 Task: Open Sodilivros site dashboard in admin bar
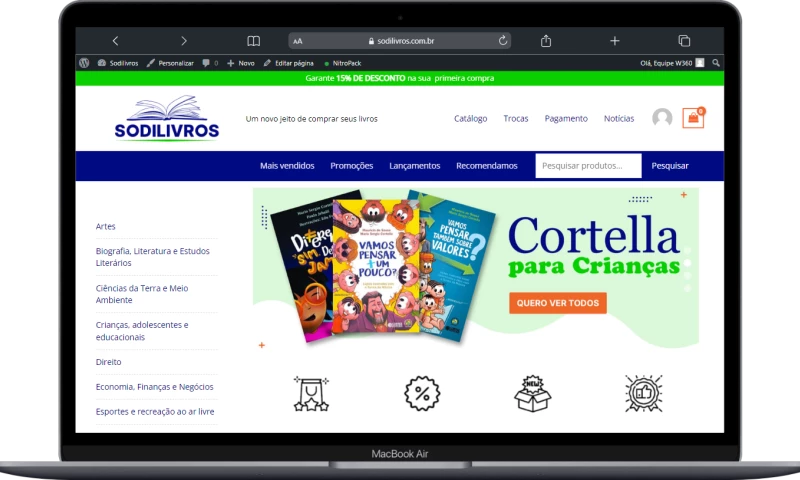[118, 63]
